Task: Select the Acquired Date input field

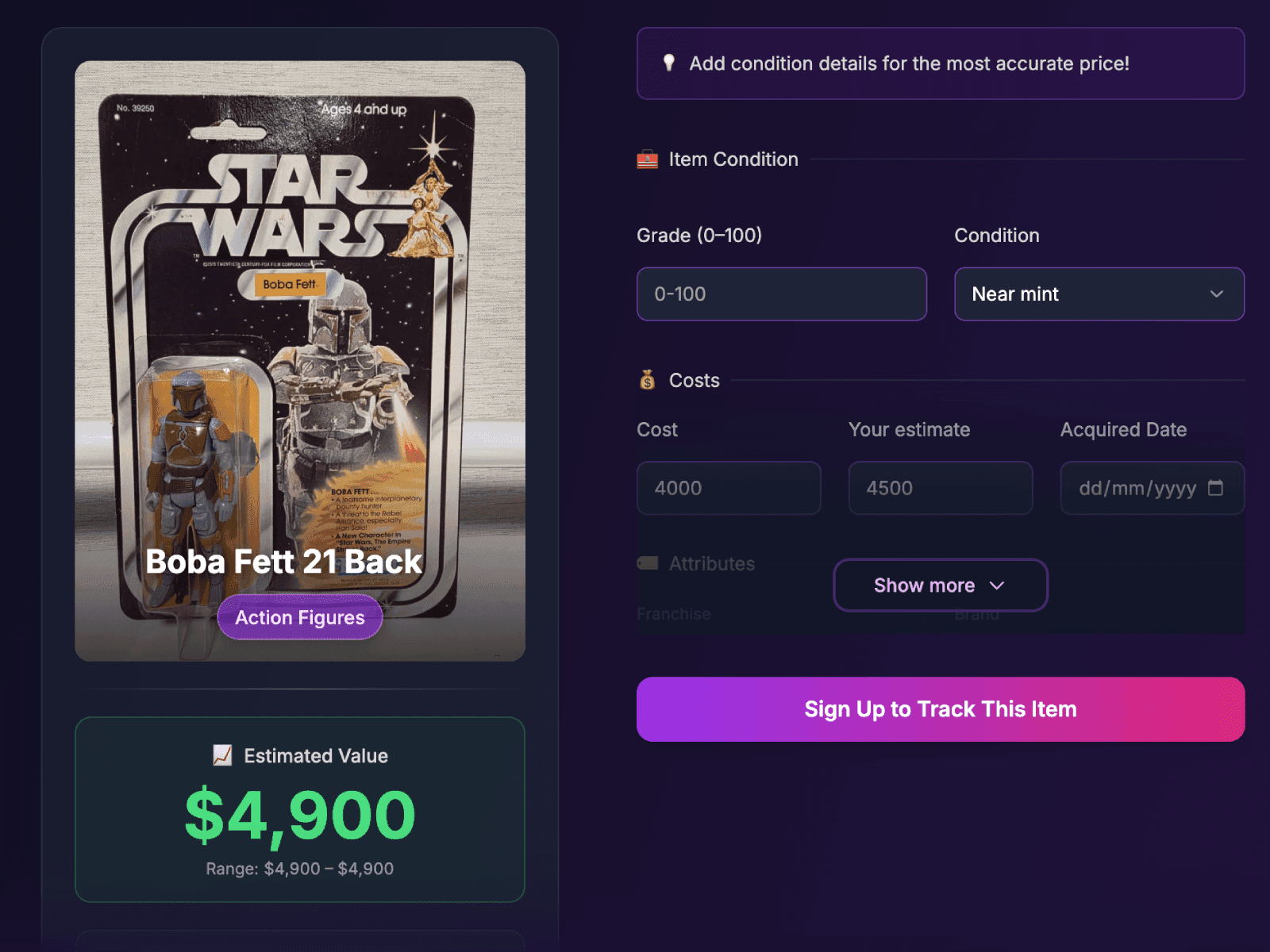Action: 1143,489
